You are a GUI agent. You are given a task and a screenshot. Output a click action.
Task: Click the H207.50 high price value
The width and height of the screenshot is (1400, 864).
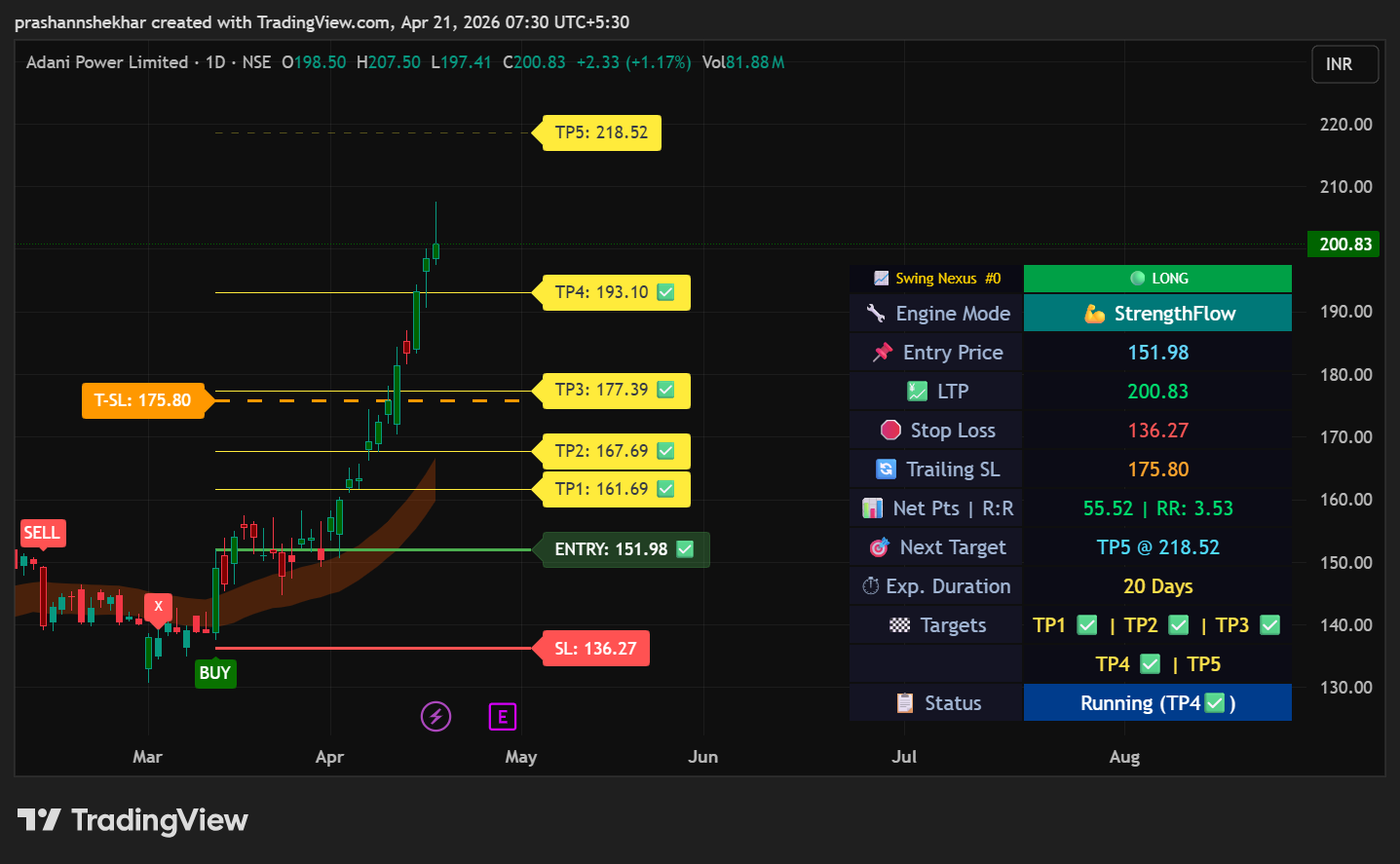pos(389,62)
